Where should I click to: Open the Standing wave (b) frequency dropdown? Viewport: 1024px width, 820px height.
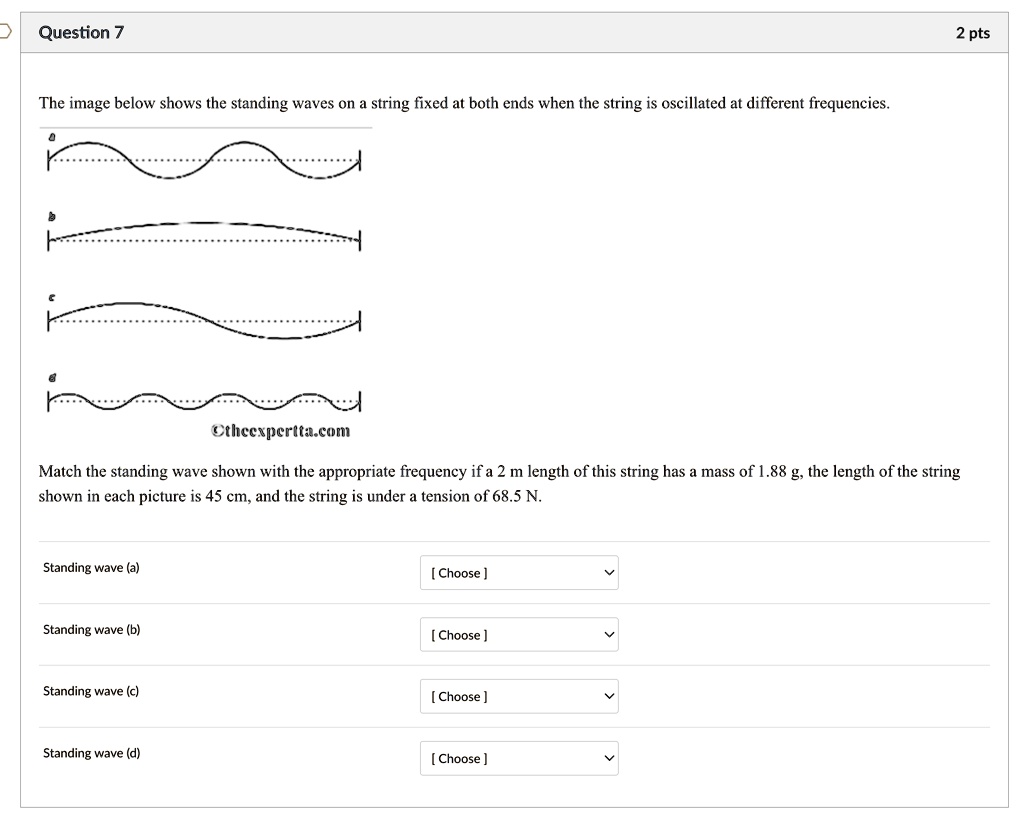[x=518, y=634]
